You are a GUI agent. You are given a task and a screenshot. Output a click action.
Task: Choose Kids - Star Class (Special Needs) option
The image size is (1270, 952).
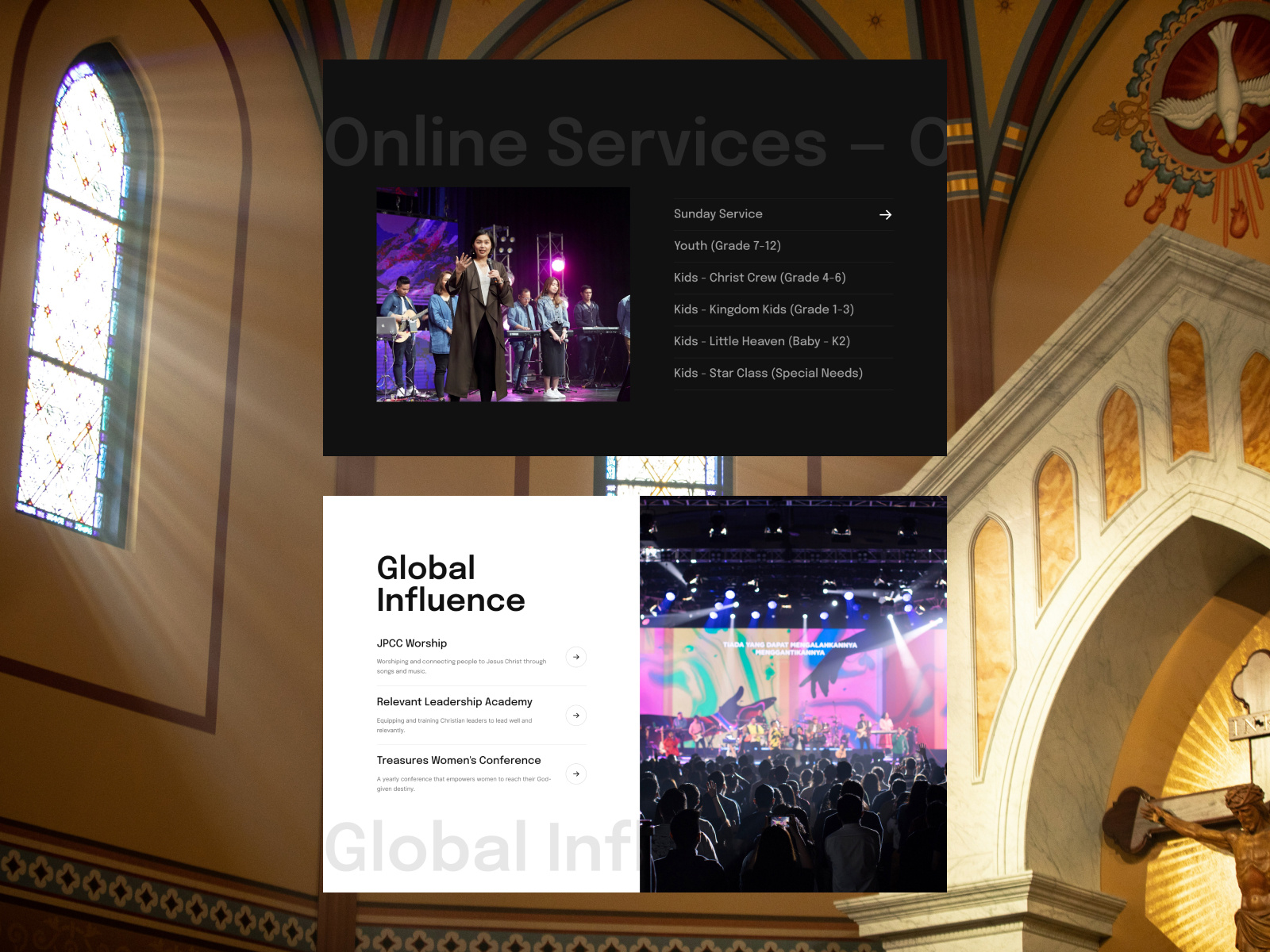(x=768, y=373)
